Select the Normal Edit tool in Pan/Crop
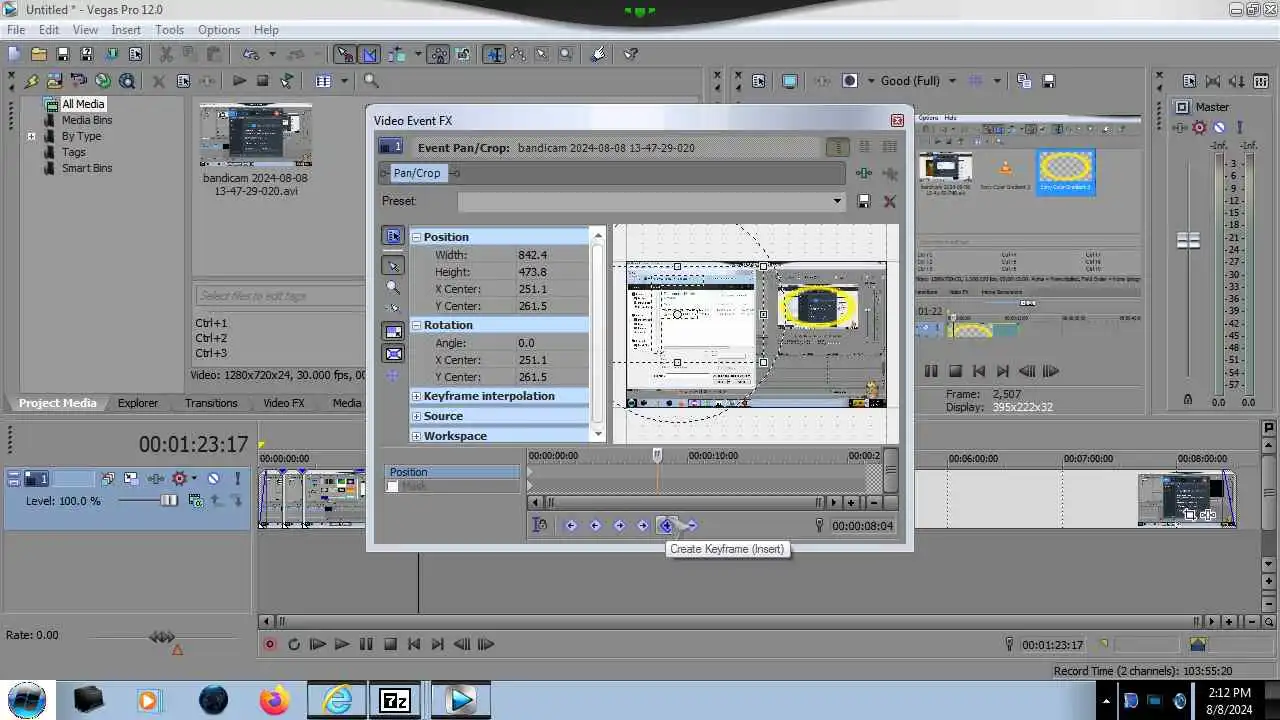The width and height of the screenshot is (1280, 720). tap(393, 265)
